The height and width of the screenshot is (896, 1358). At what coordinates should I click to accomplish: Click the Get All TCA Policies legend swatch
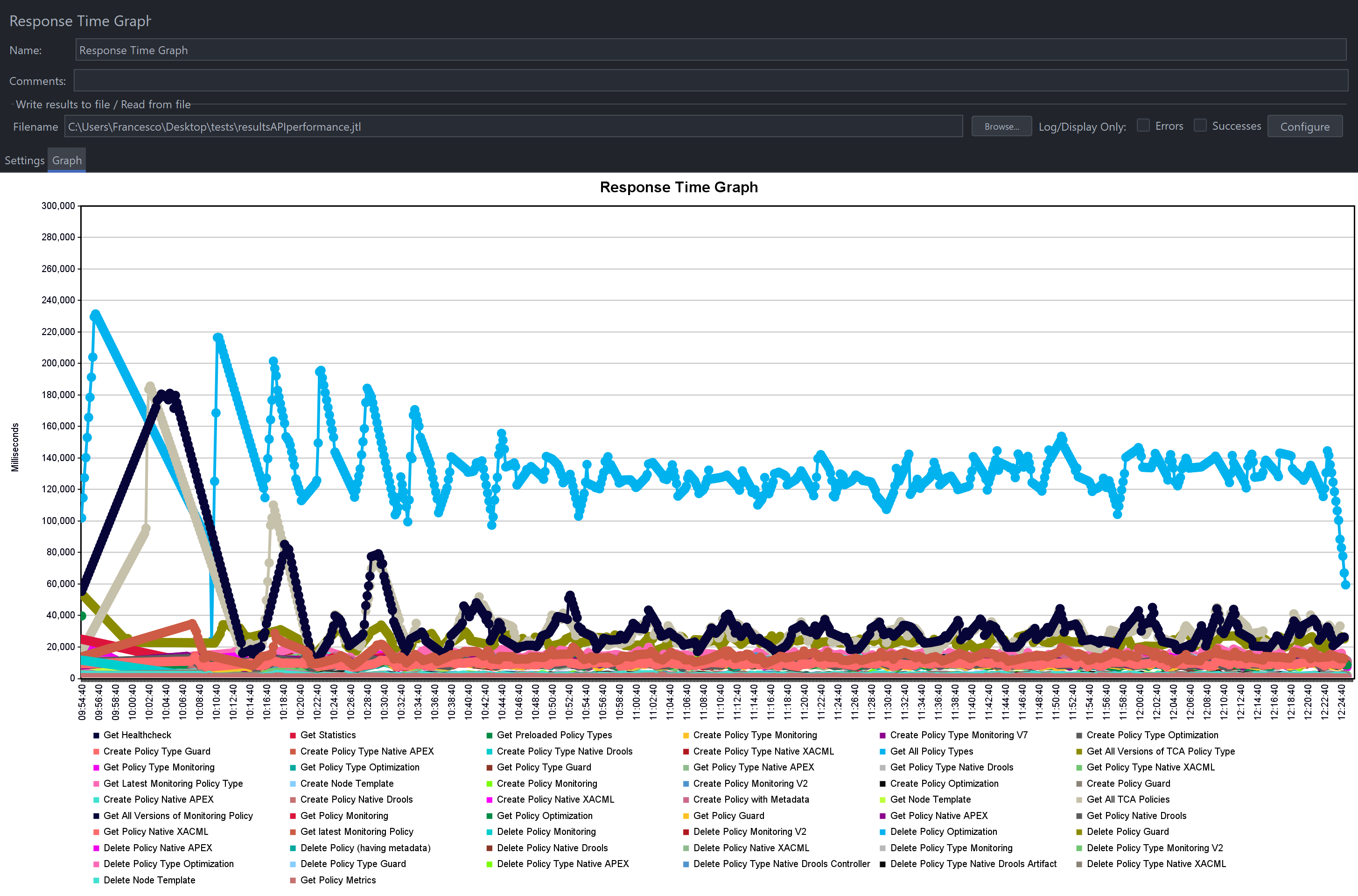click(x=1079, y=800)
